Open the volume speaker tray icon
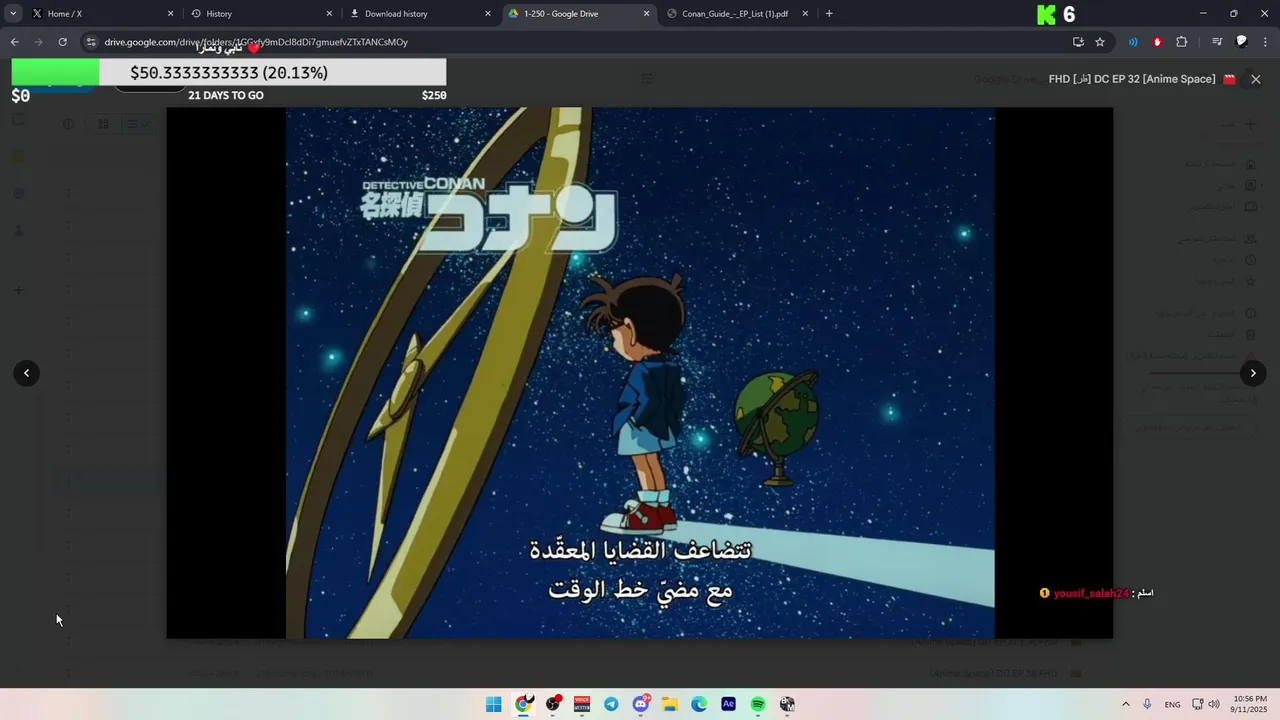1280x720 pixels. point(1214,705)
